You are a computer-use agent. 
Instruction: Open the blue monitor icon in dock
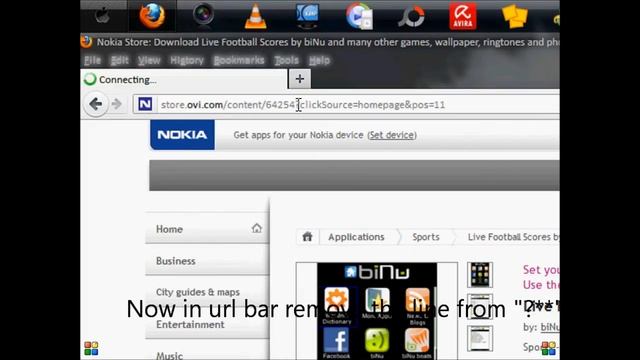pos(307,16)
